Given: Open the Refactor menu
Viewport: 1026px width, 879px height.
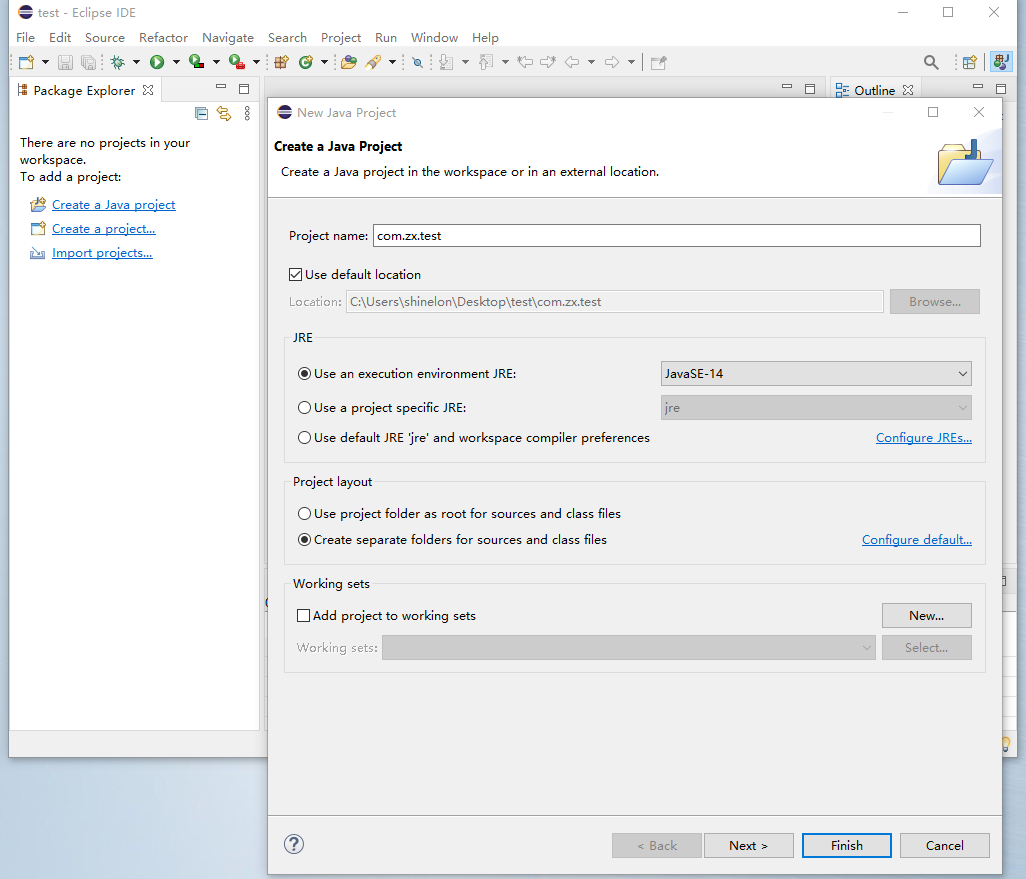Looking at the screenshot, I should pos(163,37).
